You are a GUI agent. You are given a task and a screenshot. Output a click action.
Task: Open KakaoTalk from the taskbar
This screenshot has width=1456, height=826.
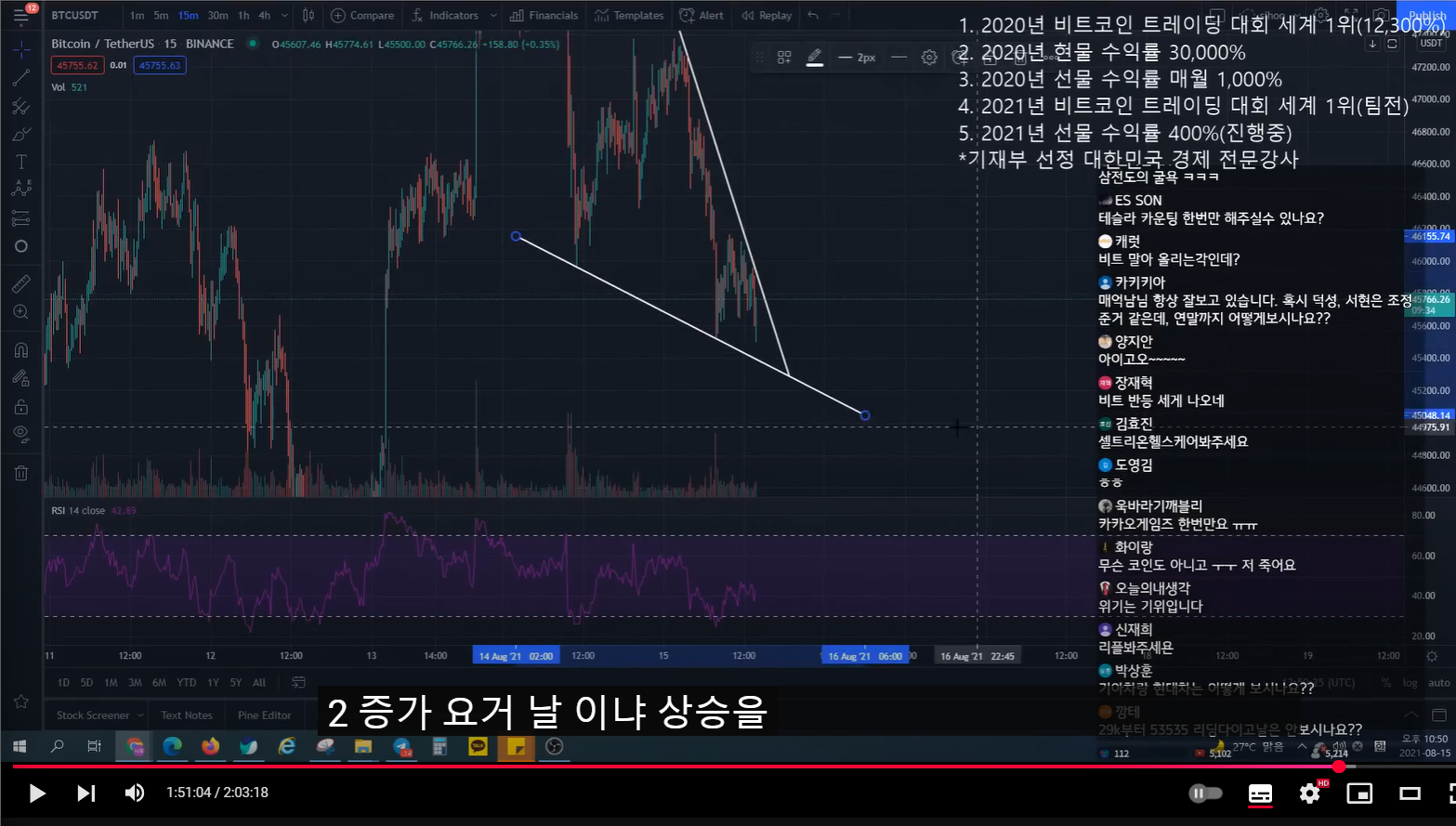478,746
